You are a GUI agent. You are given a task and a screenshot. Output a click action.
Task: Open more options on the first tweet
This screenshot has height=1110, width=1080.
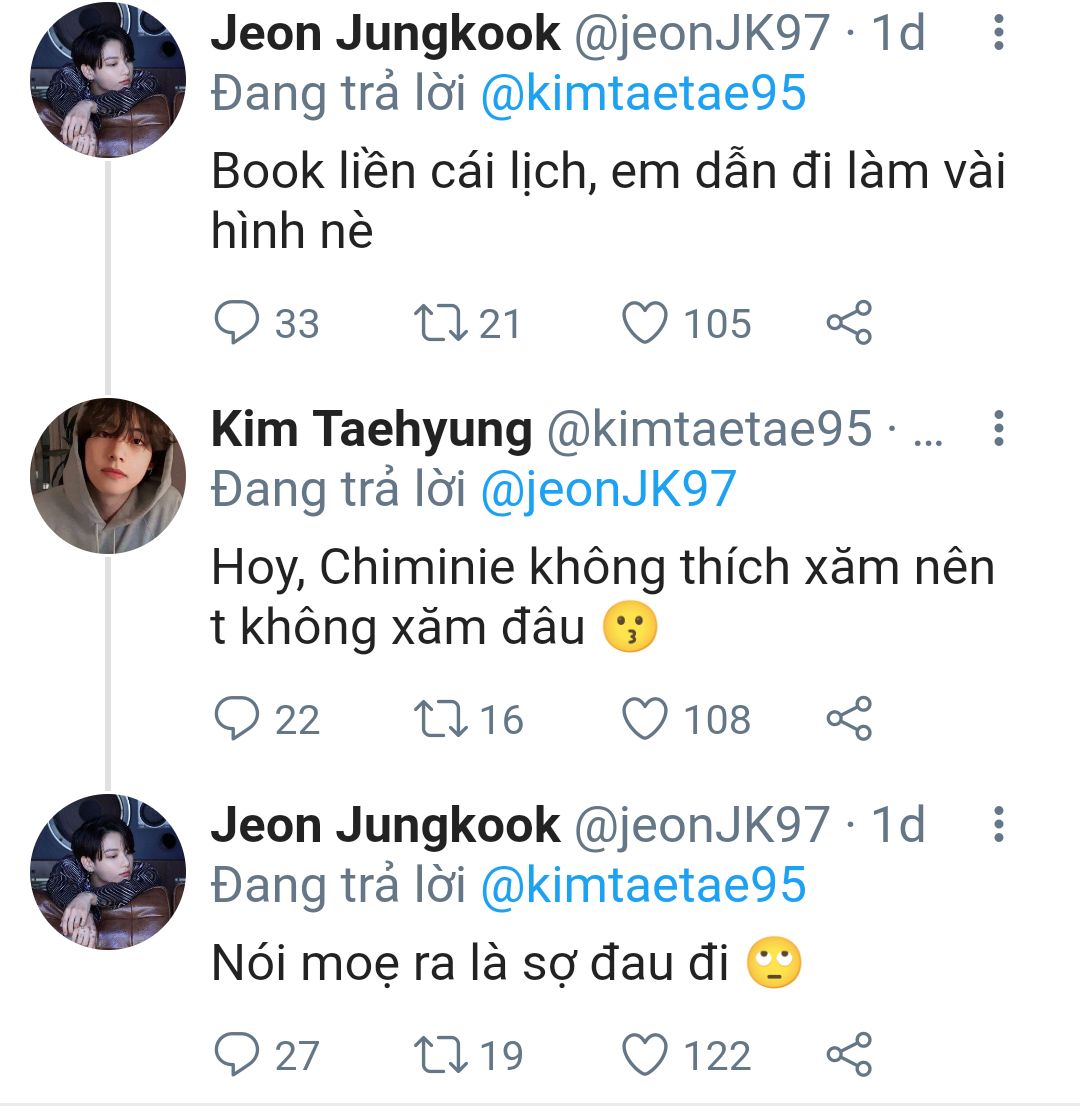point(997,34)
